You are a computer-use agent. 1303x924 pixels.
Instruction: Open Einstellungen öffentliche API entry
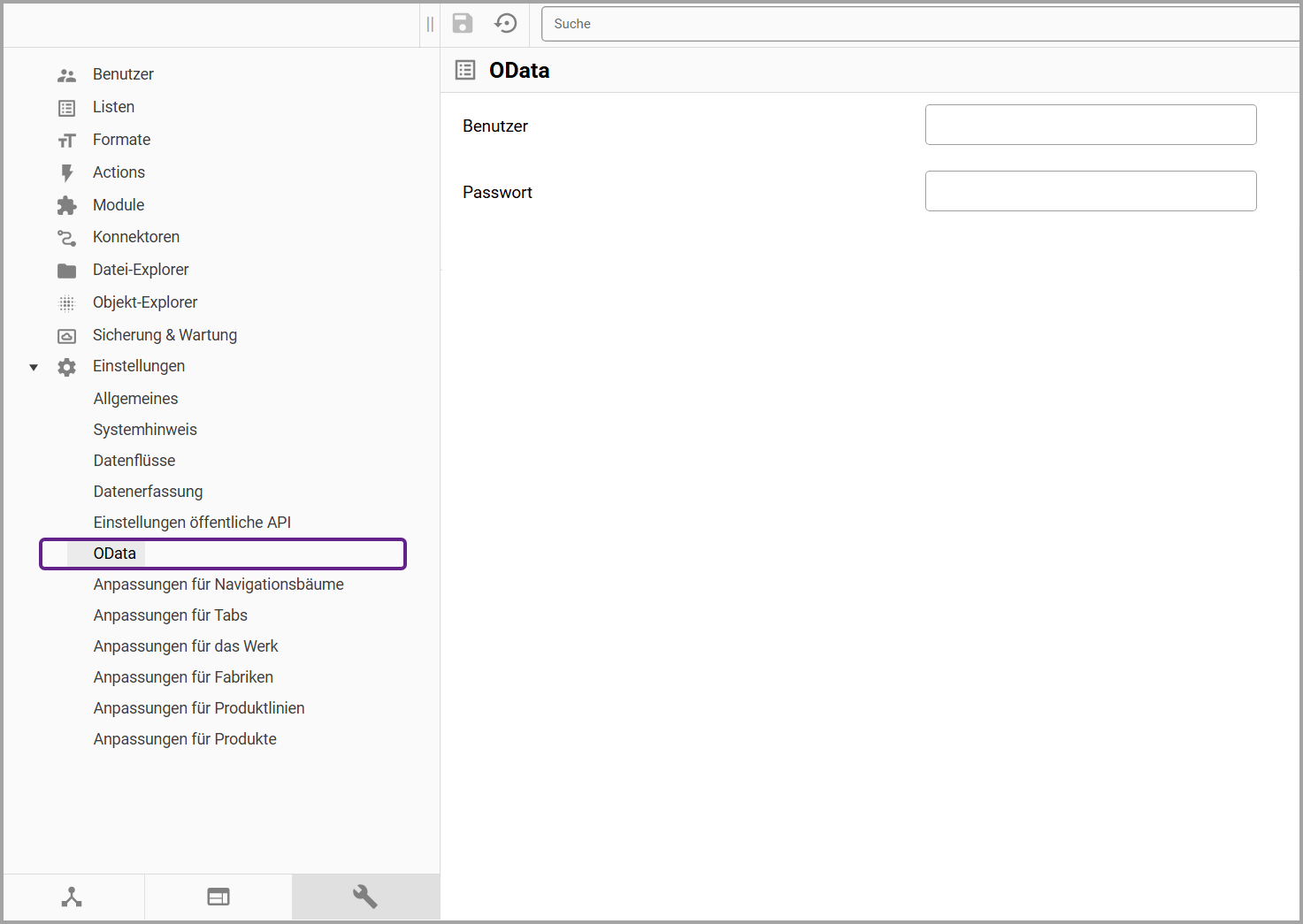[x=192, y=523]
